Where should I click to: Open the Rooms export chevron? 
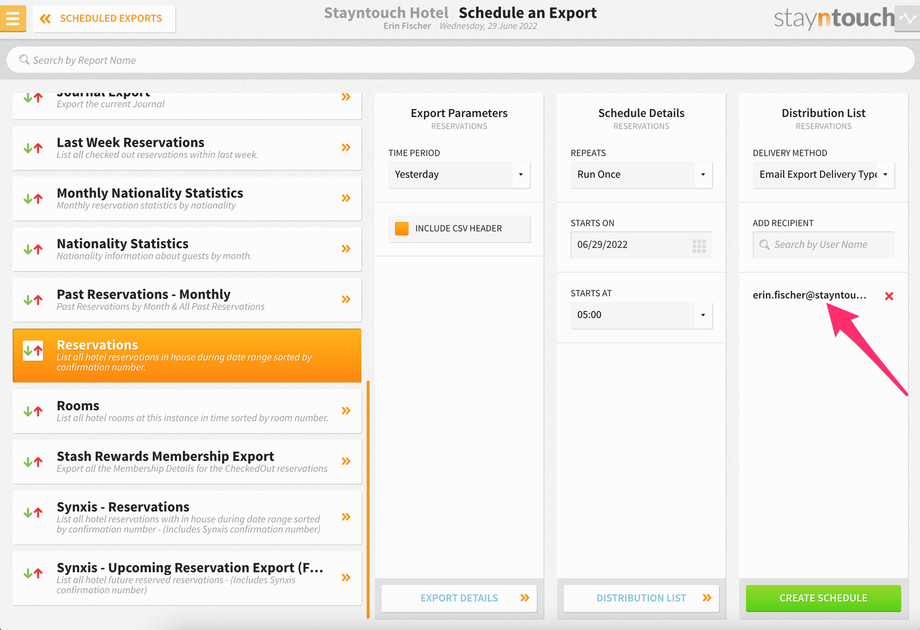[346, 411]
